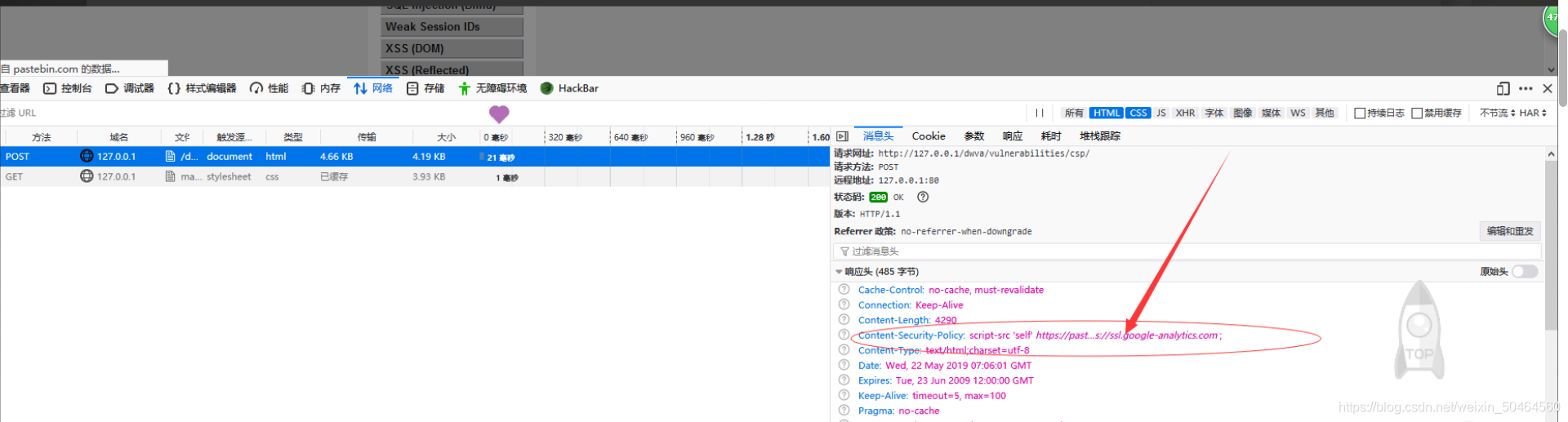Switch to the Cookie tab

[929, 136]
